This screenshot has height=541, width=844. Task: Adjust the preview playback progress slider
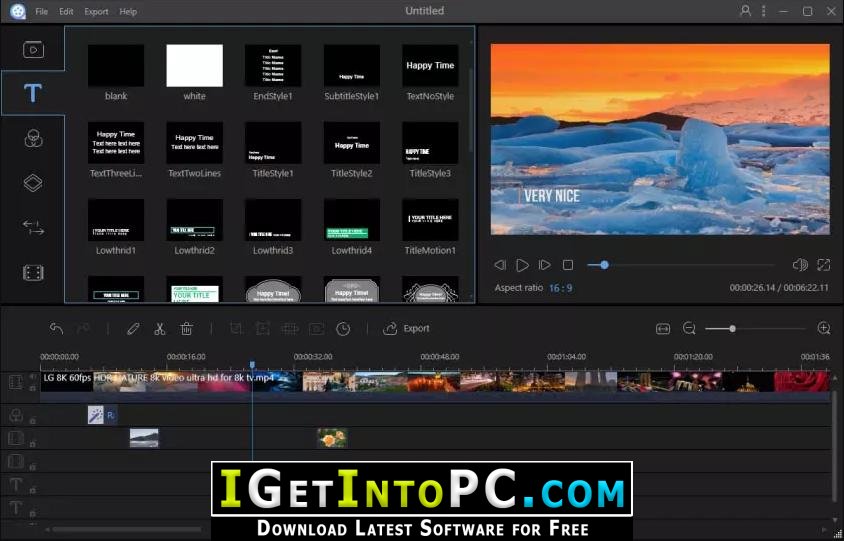pos(681,265)
